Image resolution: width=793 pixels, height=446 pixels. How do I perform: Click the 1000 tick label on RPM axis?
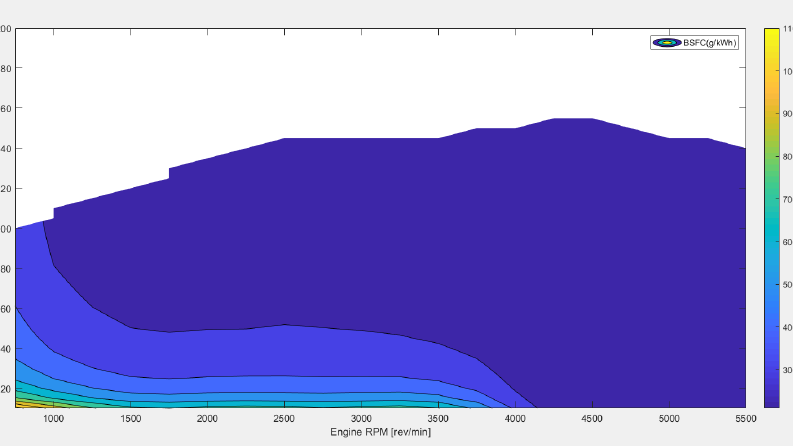click(x=53, y=418)
